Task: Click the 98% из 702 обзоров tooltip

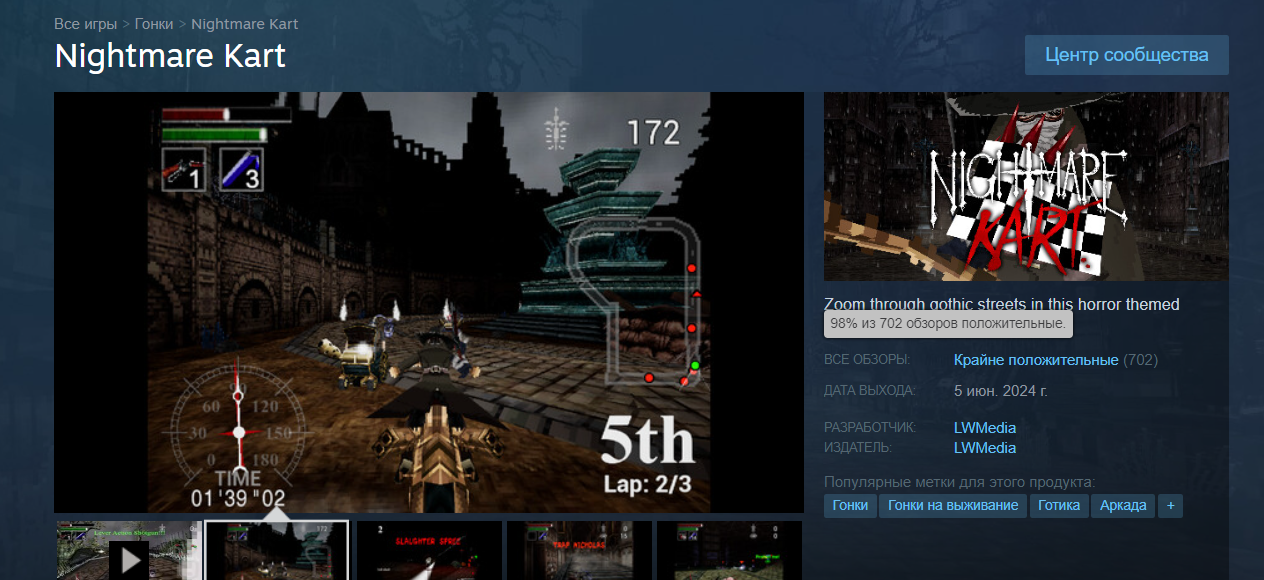Action: 948,324
